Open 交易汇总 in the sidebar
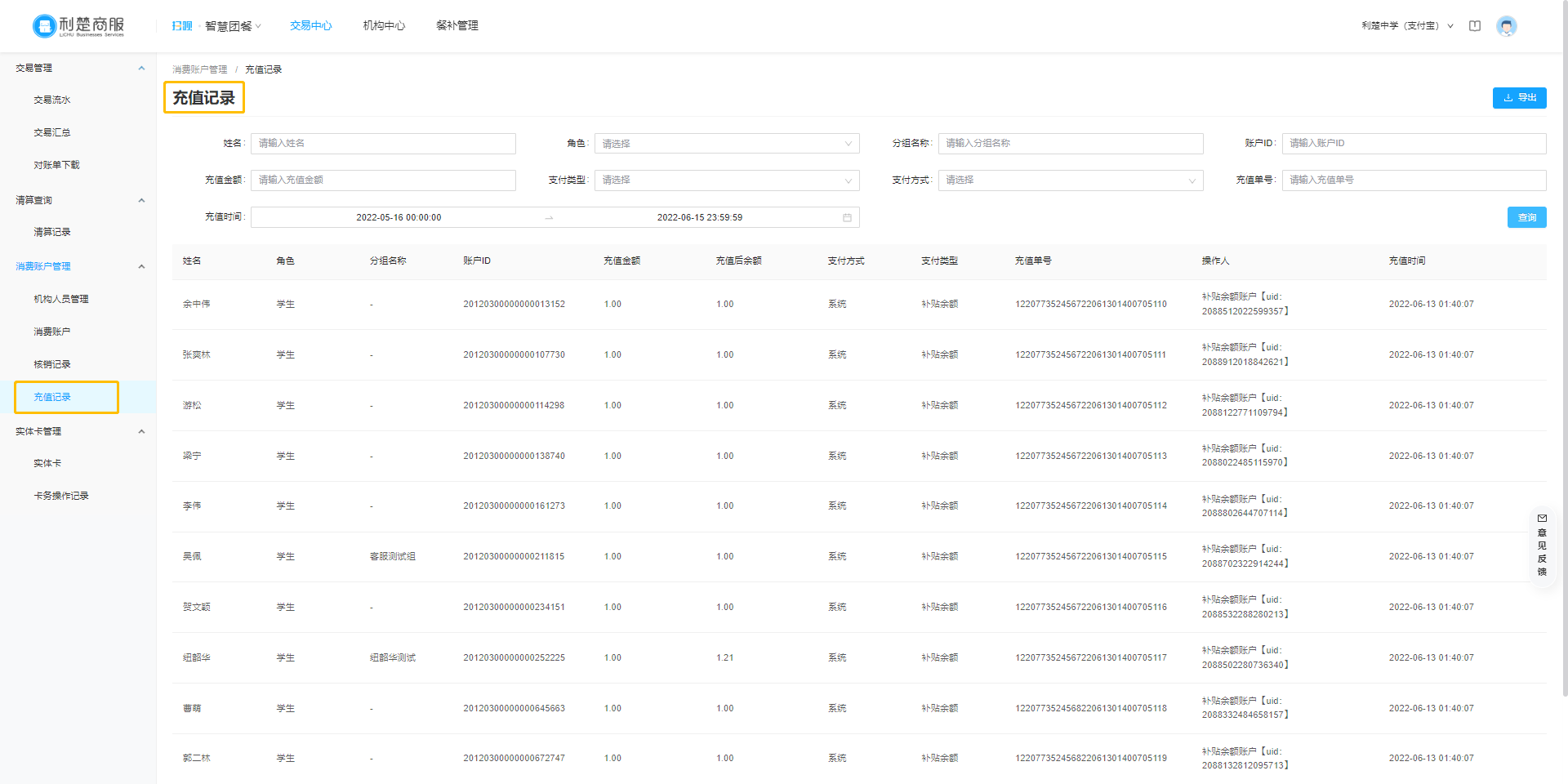 [x=52, y=132]
